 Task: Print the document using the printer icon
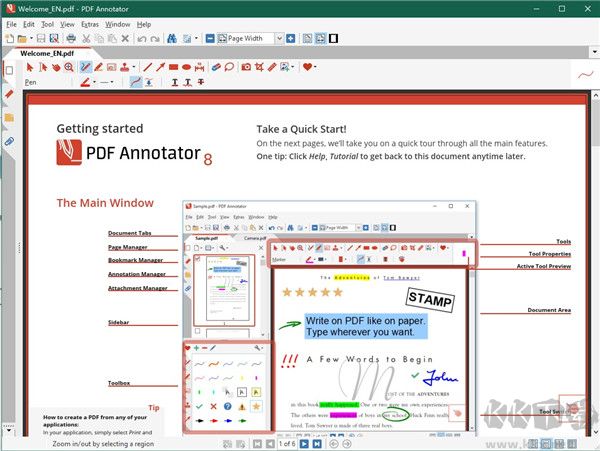tap(71, 38)
